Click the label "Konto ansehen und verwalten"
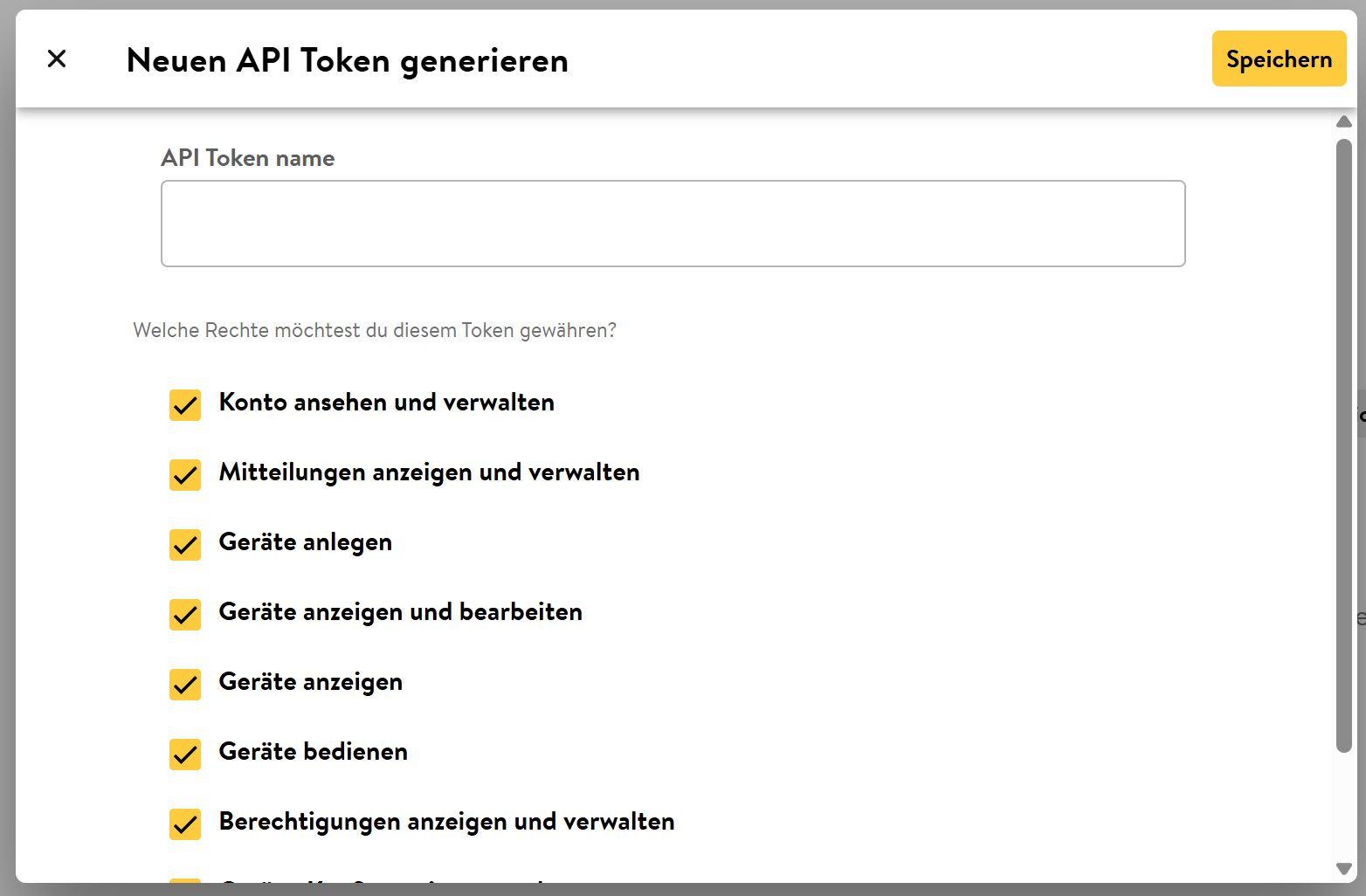Screen dimensions: 1366x896 pos(386,403)
